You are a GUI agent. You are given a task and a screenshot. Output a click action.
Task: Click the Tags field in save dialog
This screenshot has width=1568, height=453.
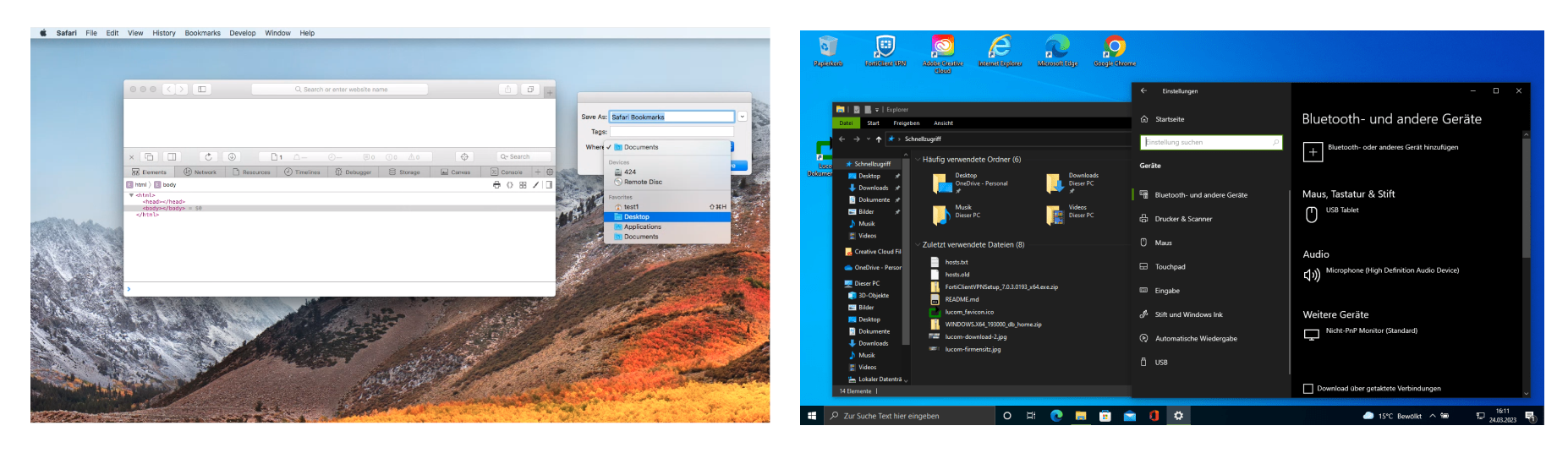(x=672, y=131)
